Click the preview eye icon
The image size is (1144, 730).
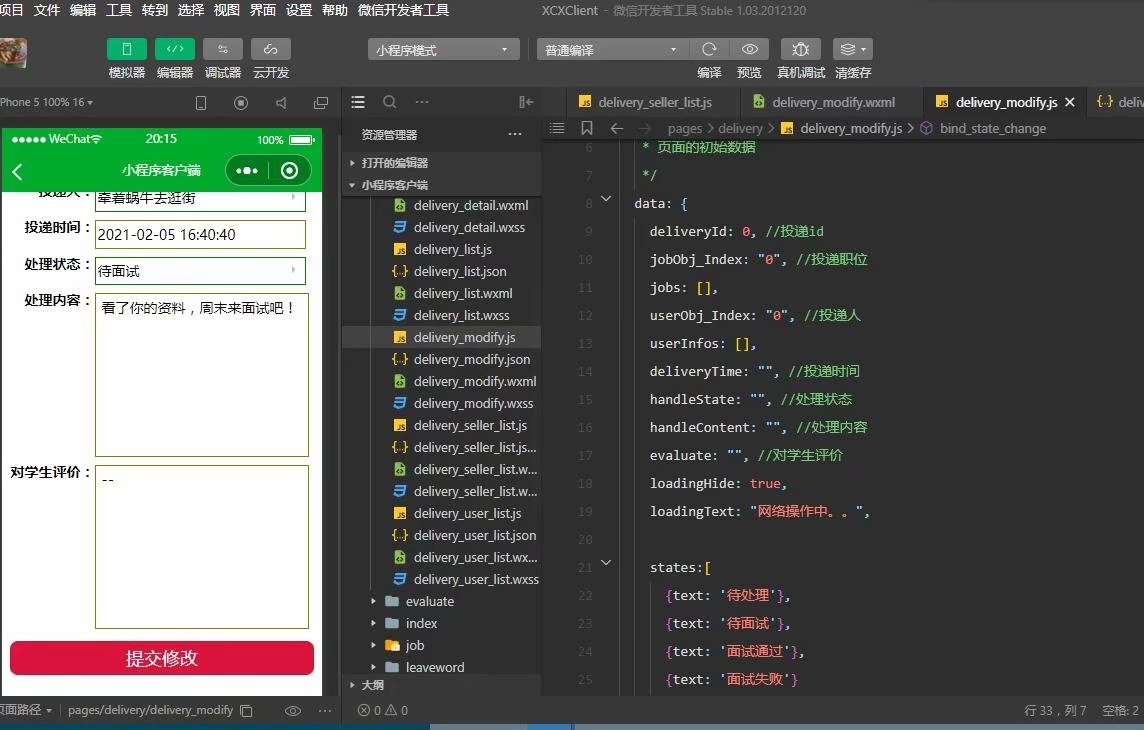tap(749, 50)
